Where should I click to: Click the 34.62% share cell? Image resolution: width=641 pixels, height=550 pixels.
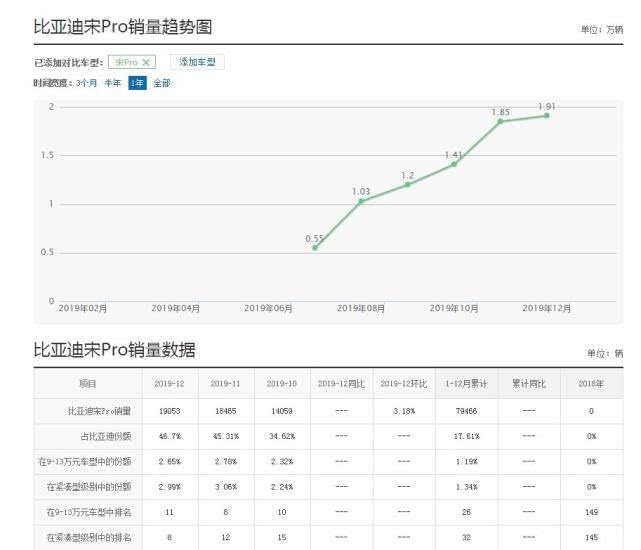[x=282, y=436]
